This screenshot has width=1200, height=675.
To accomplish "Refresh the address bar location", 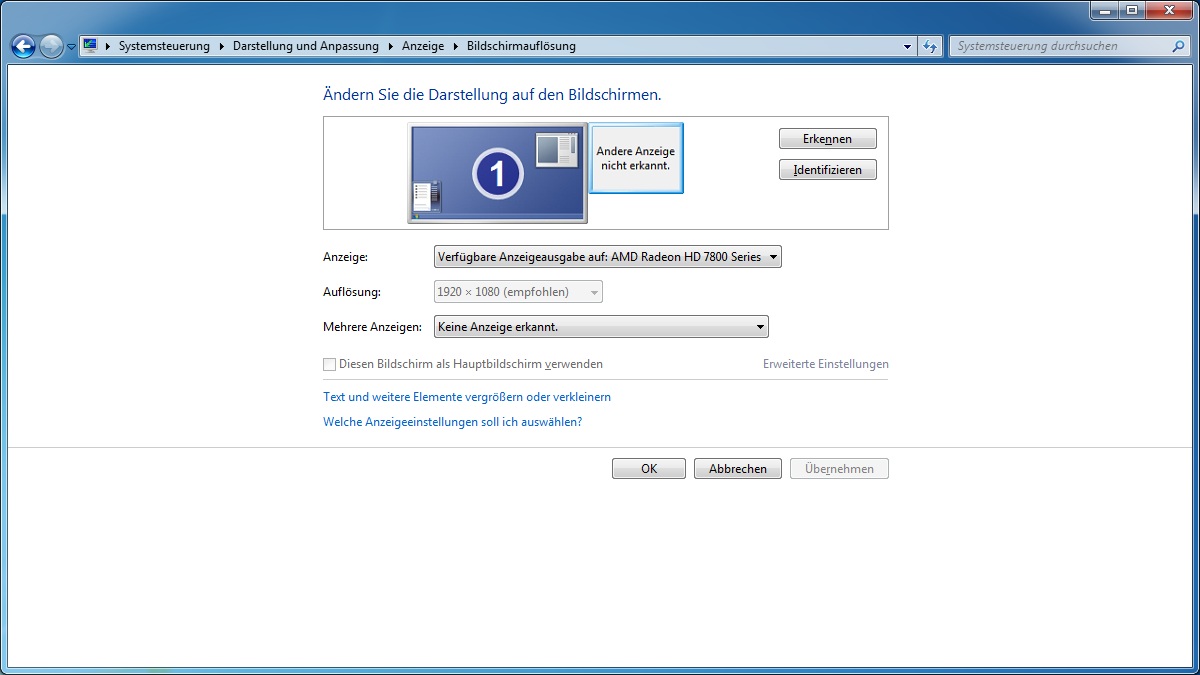I will click(930, 46).
